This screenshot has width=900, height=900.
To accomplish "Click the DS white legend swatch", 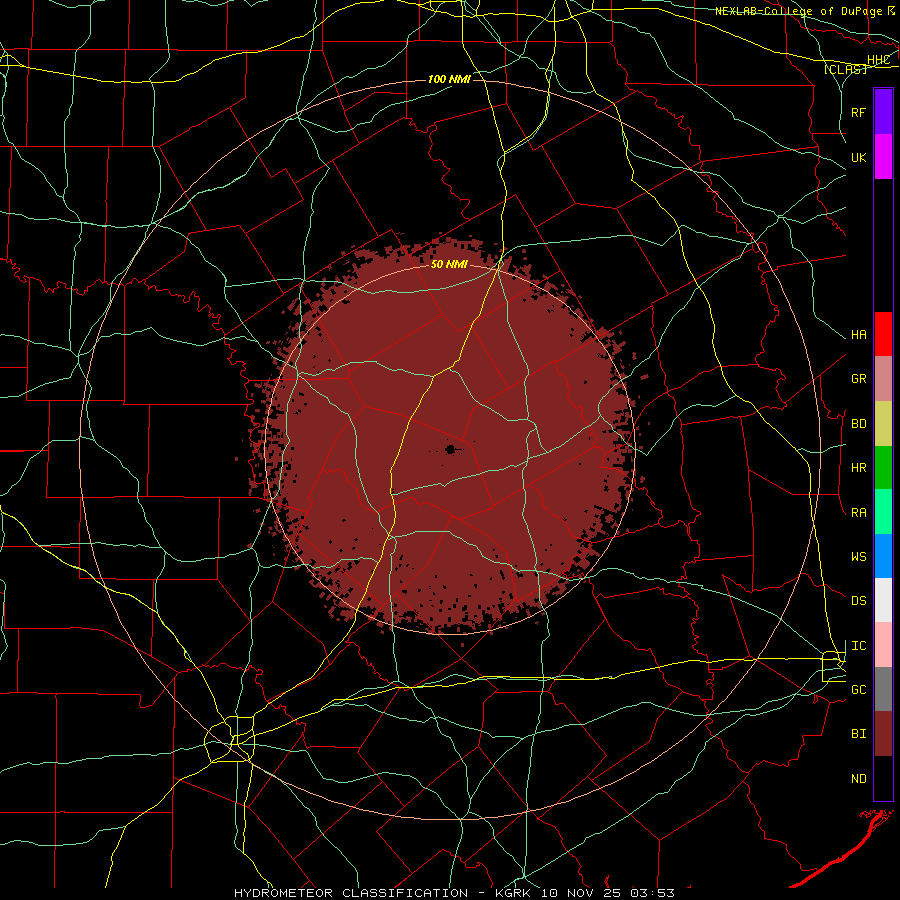I will pos(883,600).
